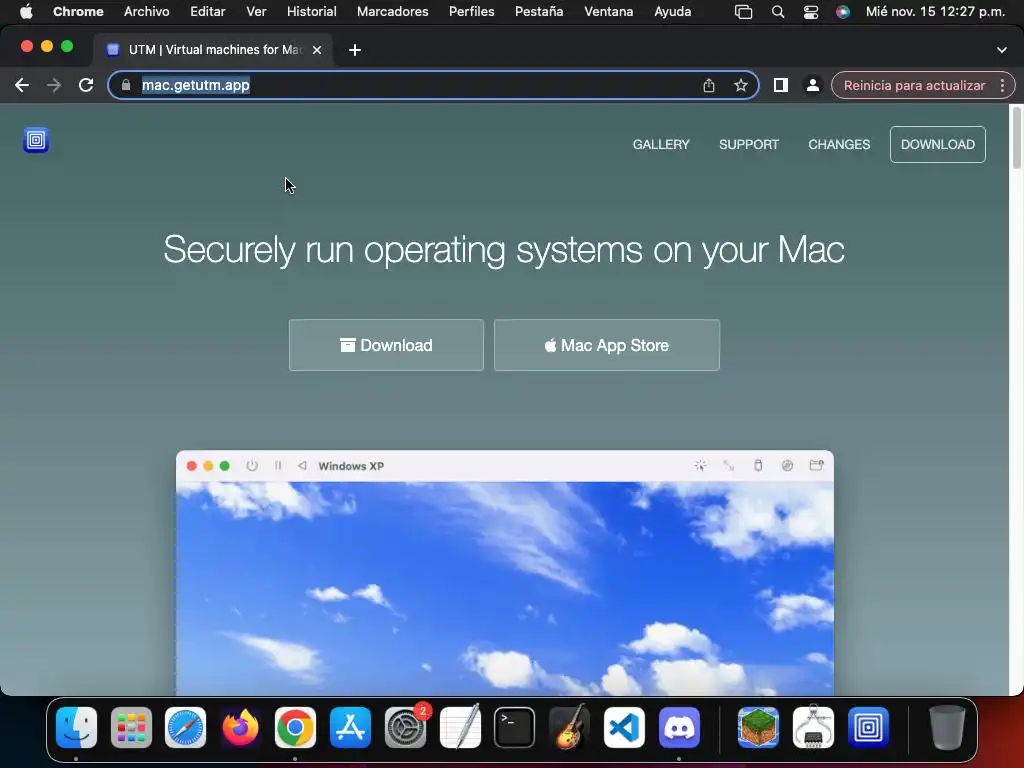Open the SUPPORT page link
The width and height of the screenshot is (1024, 768).
(748, 144)
